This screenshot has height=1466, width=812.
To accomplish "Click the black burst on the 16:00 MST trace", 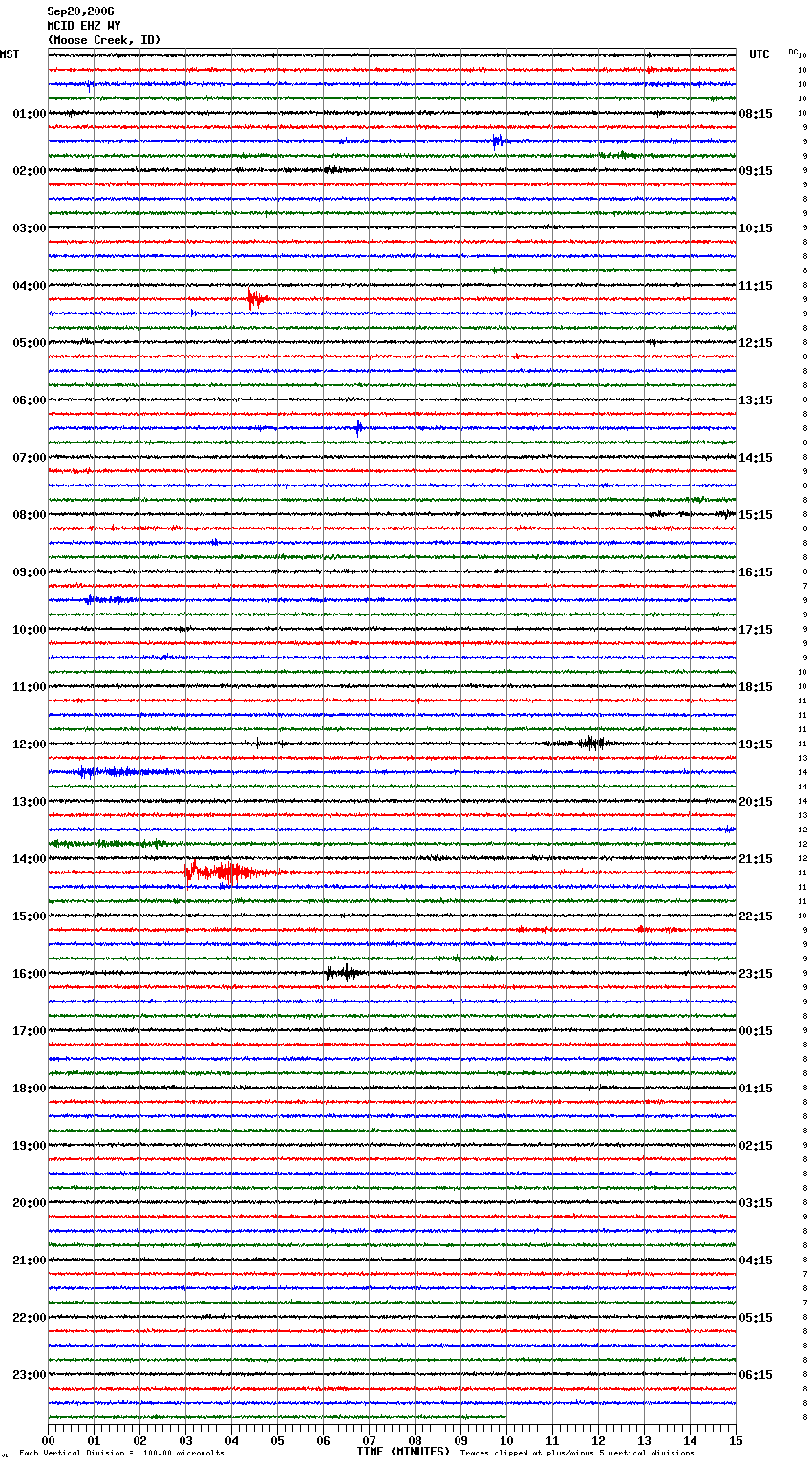I will click(344, 973).
